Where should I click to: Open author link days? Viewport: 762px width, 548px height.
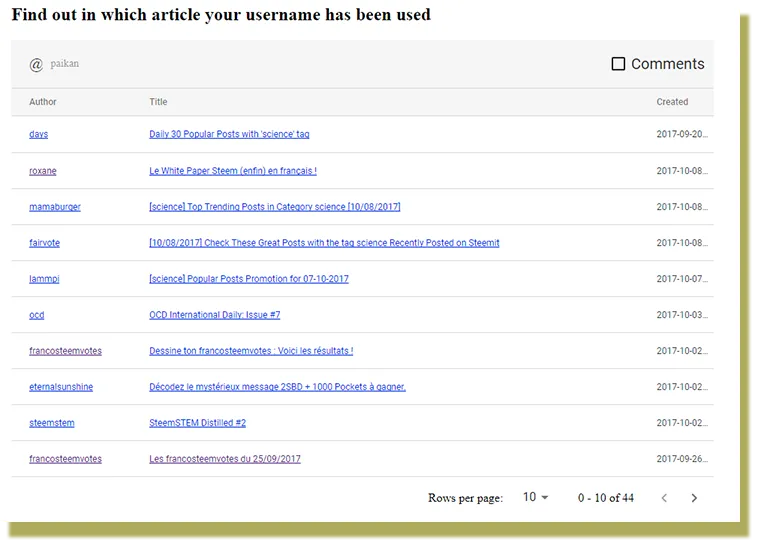tap(38, 134)
